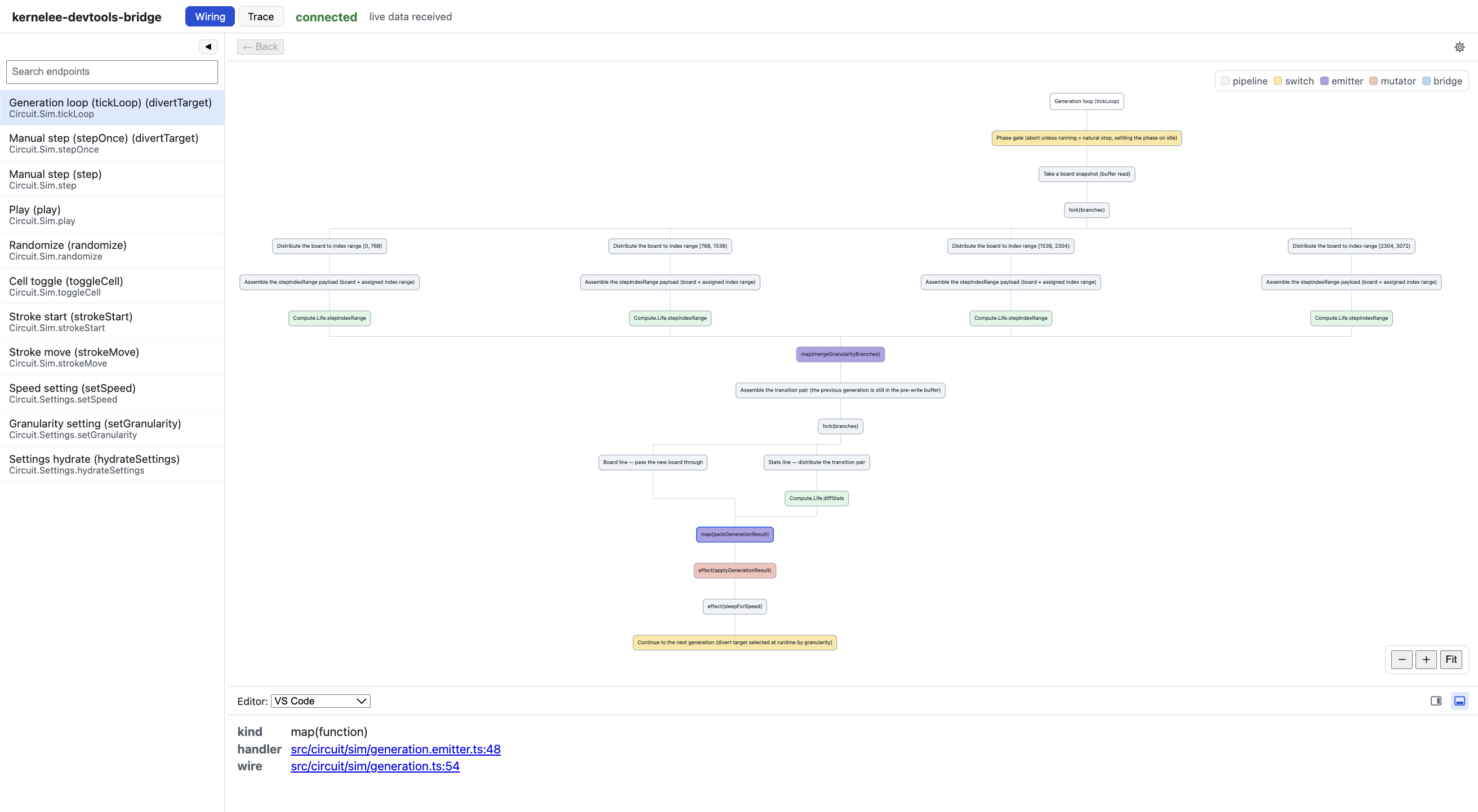The height and width of the screenshot is (812, 1478).
Task: Toggle theme using the sun icon
Action: pos(1459,47)
